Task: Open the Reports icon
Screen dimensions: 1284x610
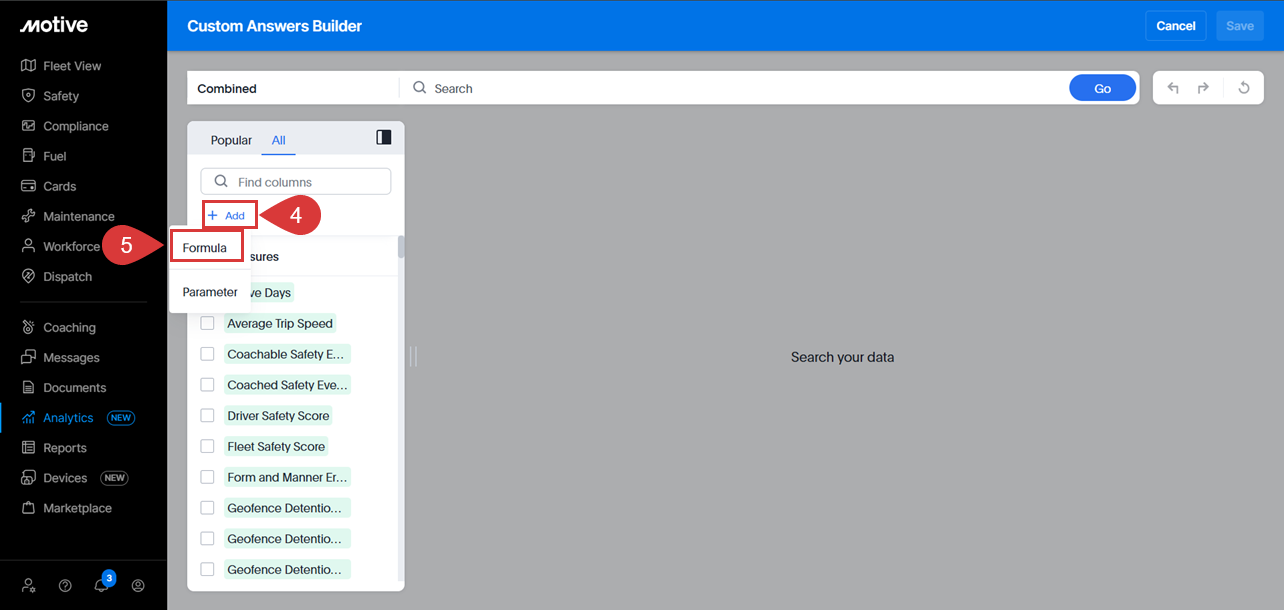Action: click(x=29, y=447)
